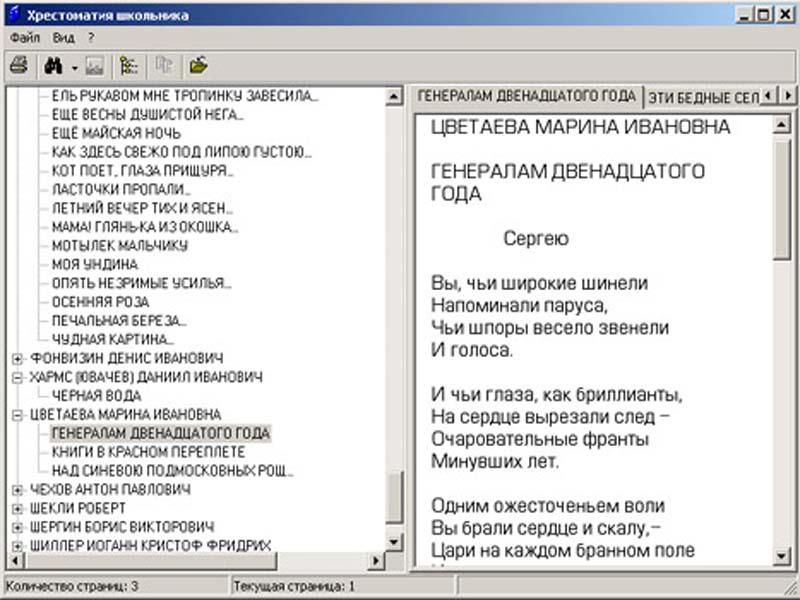This screenshot has height=600, width=800.
Task: Expand the ЧЕХОВ АНТОН ПАВЛОВИЧ node
Action: [17, 490]
